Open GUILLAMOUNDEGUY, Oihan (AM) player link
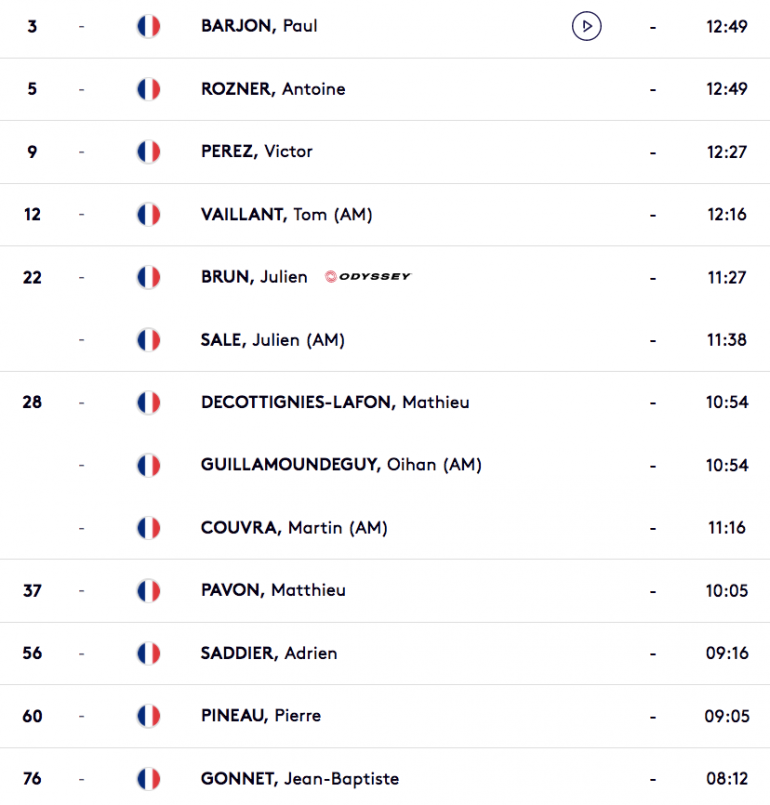 point(341,465)
